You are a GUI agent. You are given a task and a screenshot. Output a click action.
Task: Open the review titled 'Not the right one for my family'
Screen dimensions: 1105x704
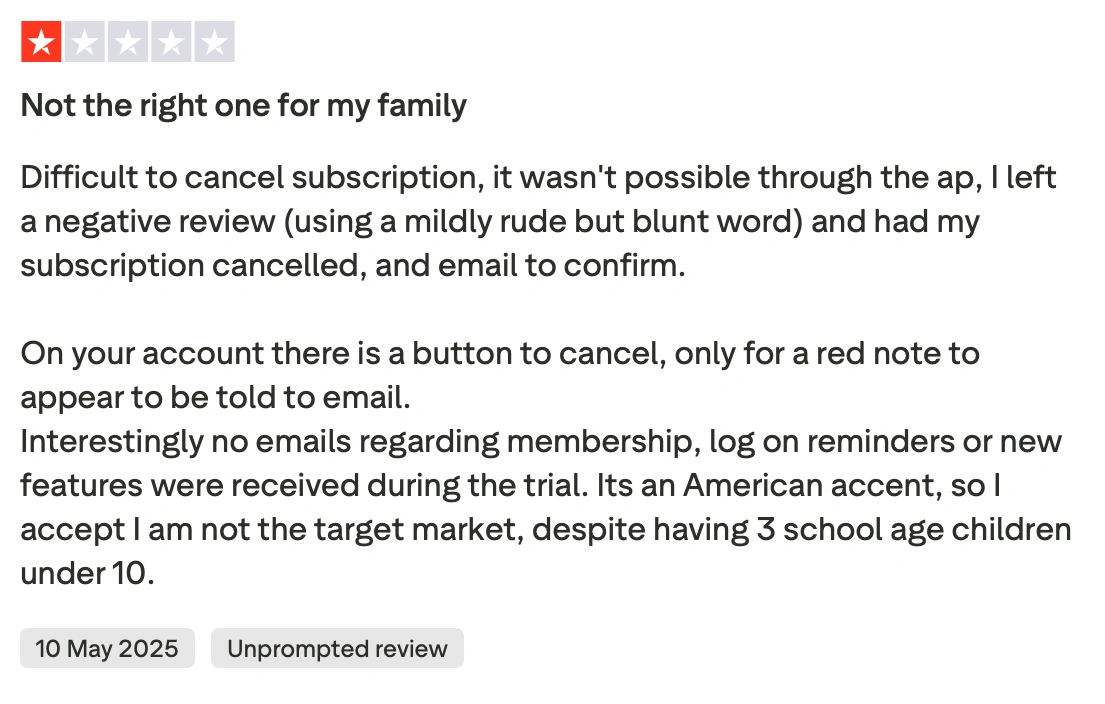coord(242,105)
